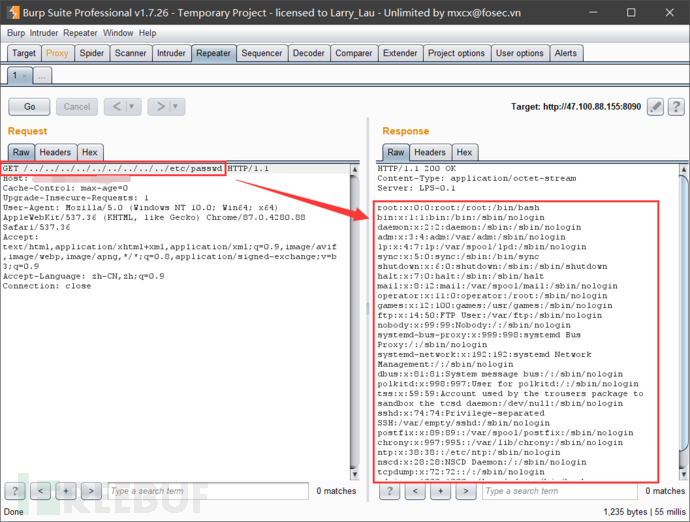Open the Help menu
This screenshot has width=690, height=522.
(x=147, y=33)
